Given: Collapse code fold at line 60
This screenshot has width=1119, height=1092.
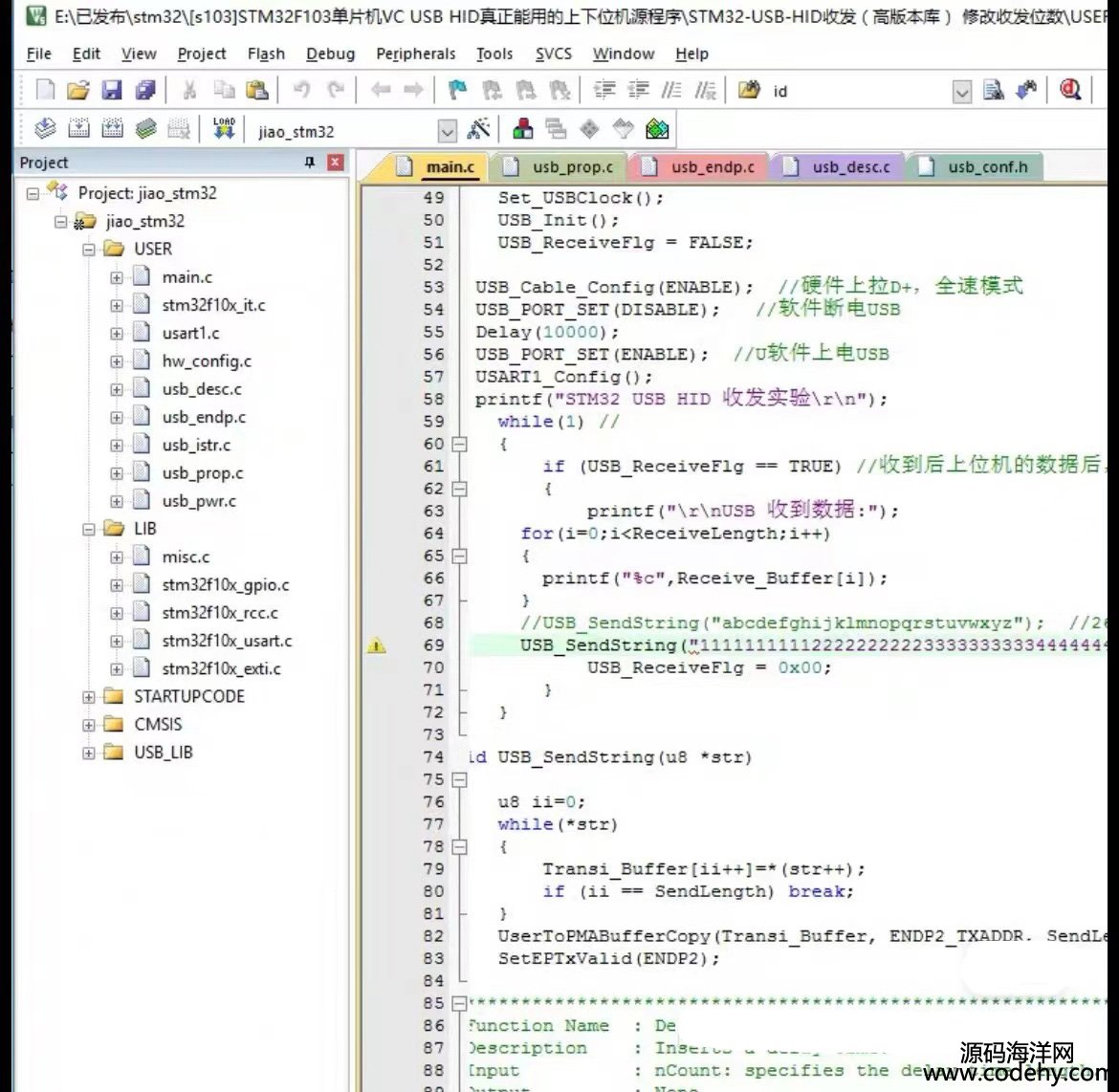Looking at the screenshot, I should click(x=459, y=444).
